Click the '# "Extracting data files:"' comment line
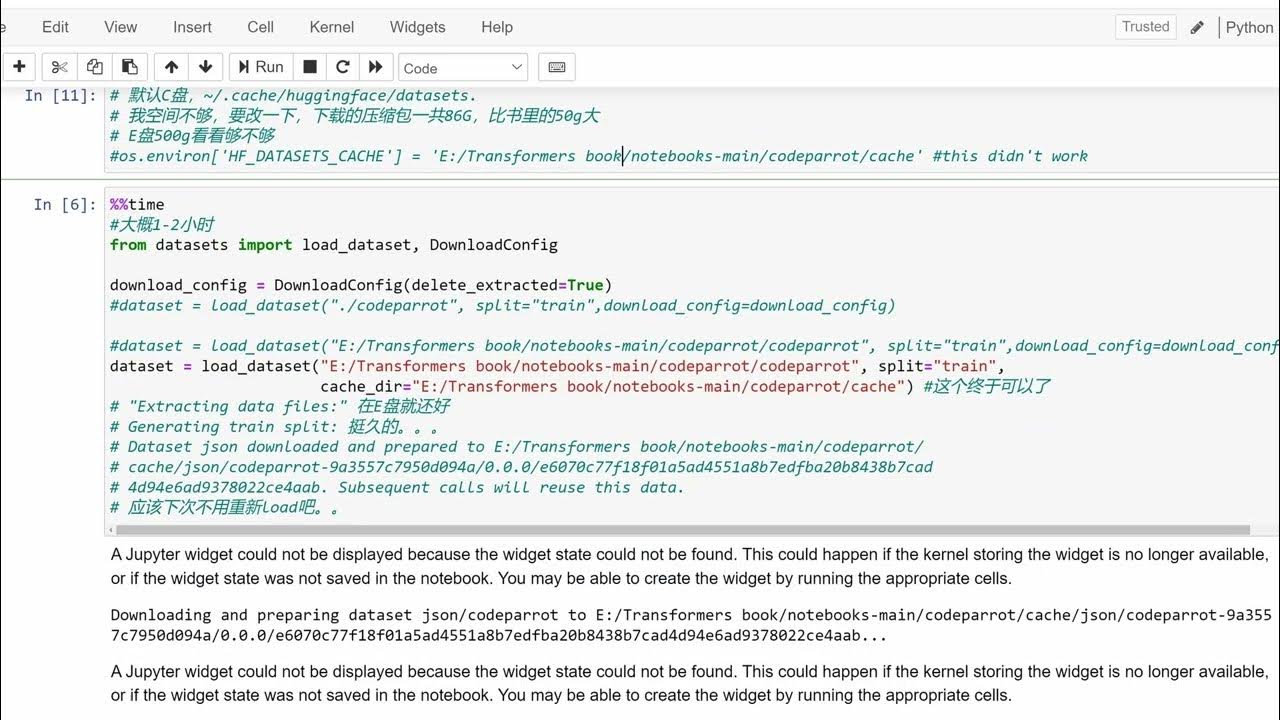The height and width of the screenshot is (720, 1280). coord(280,407)
